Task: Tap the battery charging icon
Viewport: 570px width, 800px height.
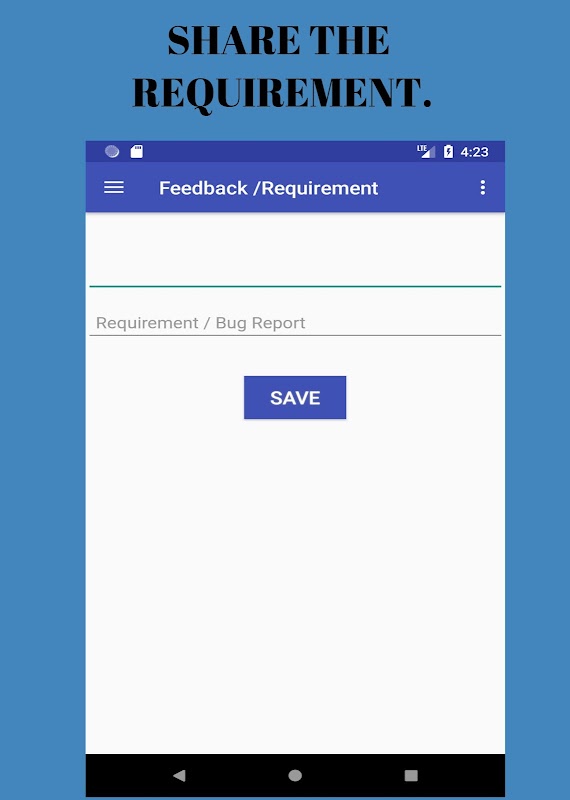Action: 448,152
